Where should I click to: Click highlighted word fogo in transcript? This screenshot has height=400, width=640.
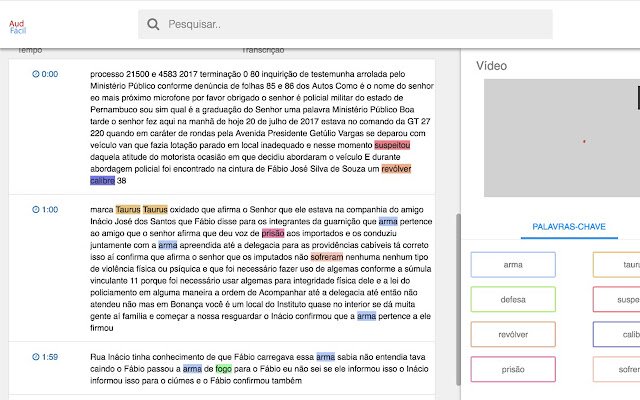coord(224,369)
